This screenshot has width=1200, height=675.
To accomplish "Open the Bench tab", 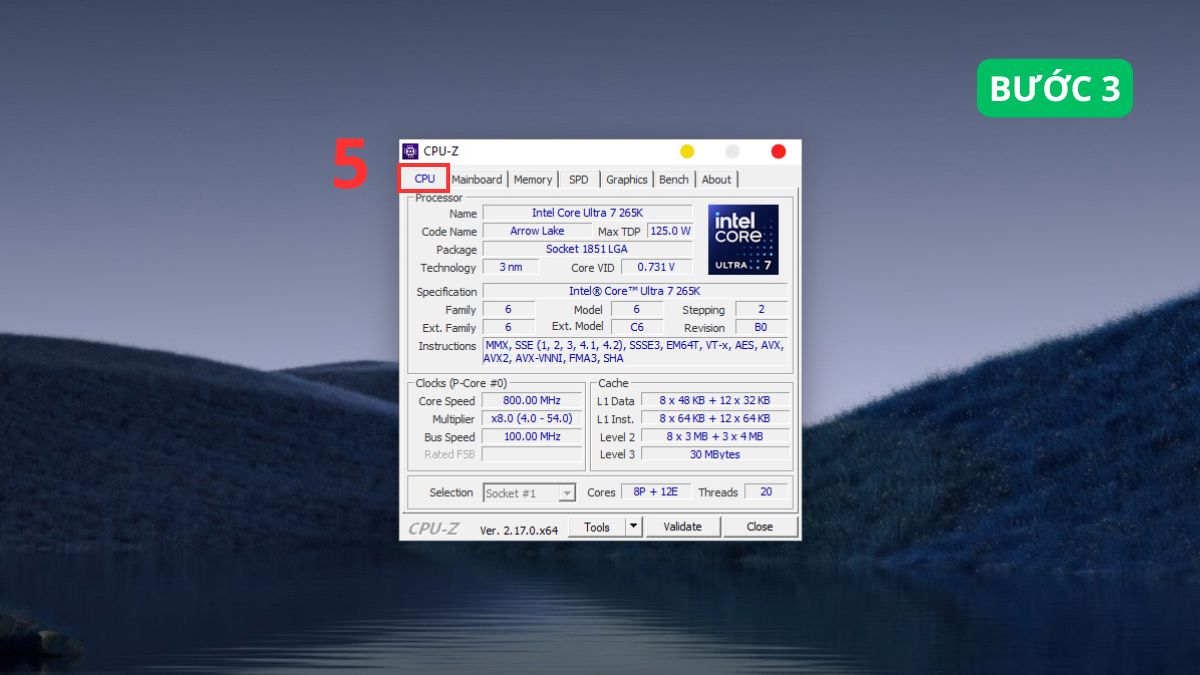I will point(673,179).
